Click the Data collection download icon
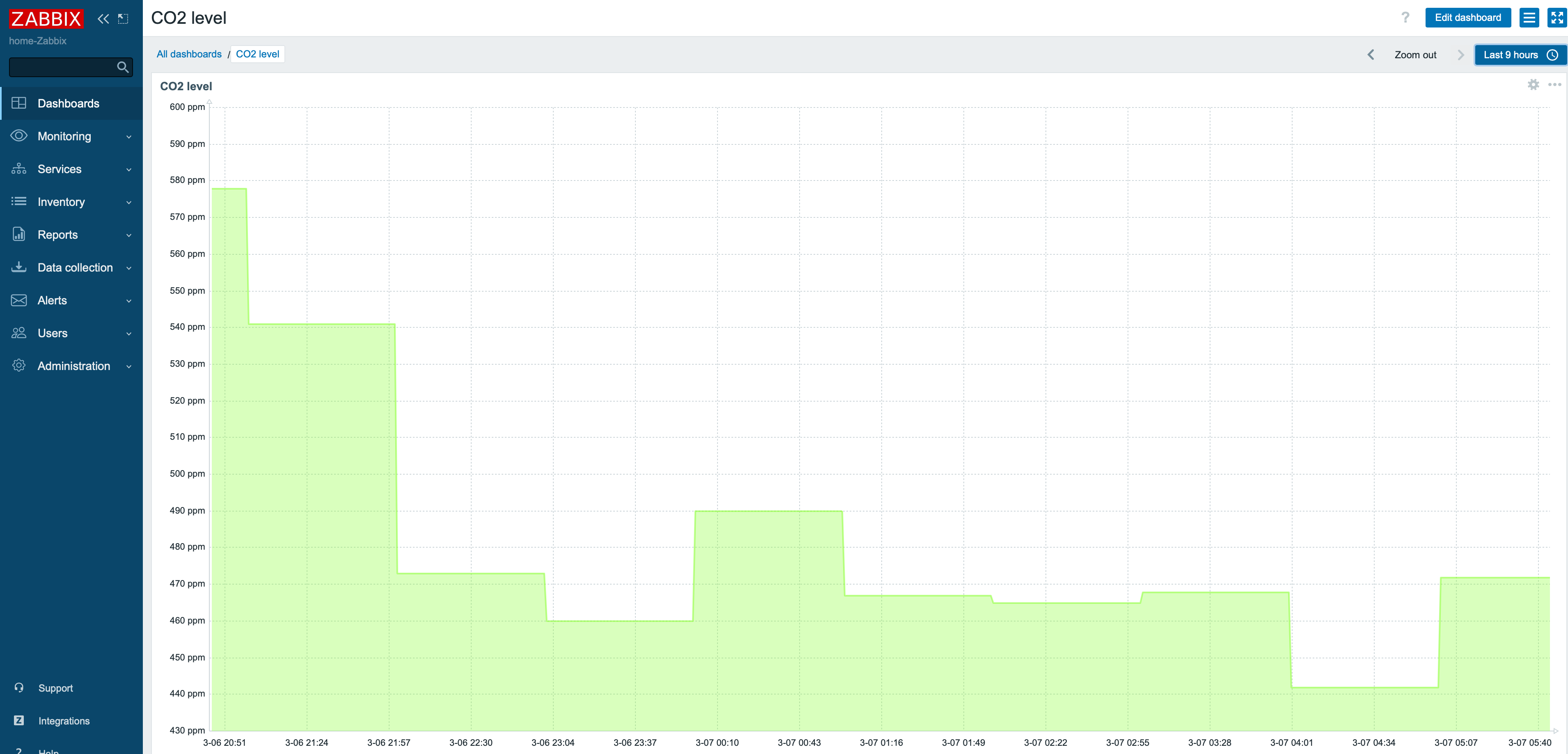Image resolution: width=1568 pixels, height=754 pixels. pos(19,267)
